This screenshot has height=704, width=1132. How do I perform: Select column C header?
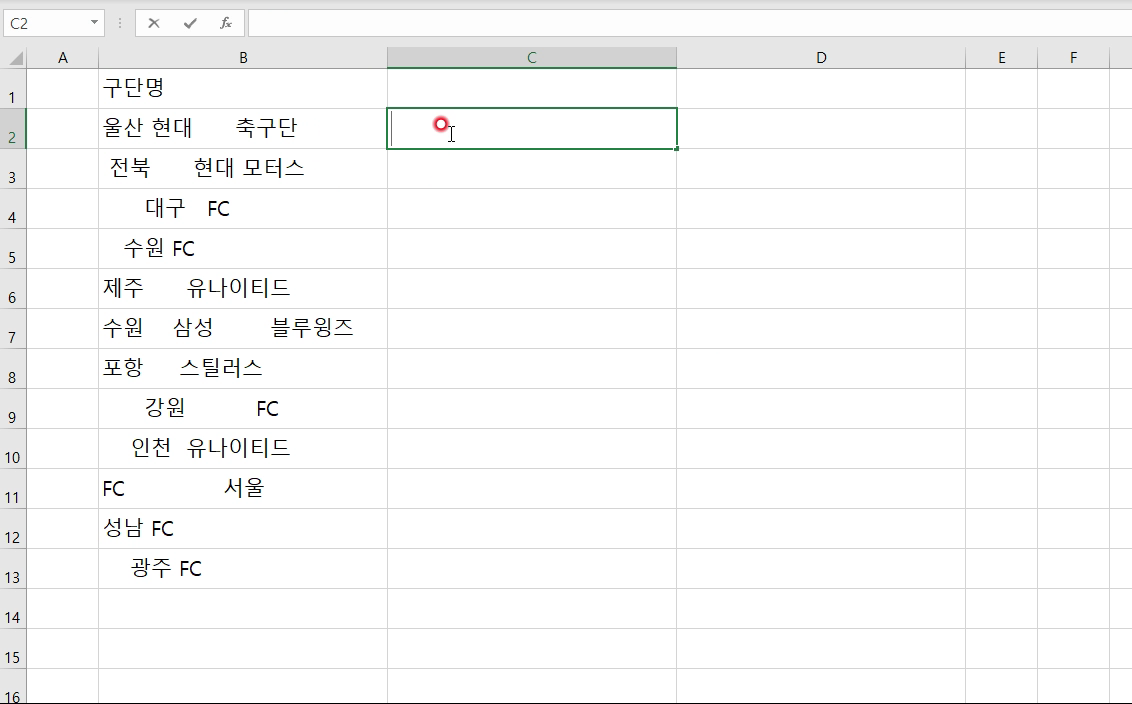coord(532,58)
